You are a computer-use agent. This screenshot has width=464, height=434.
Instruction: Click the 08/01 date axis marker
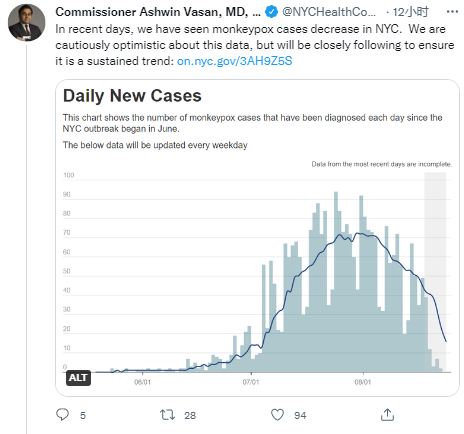click(x=363, y=382)
